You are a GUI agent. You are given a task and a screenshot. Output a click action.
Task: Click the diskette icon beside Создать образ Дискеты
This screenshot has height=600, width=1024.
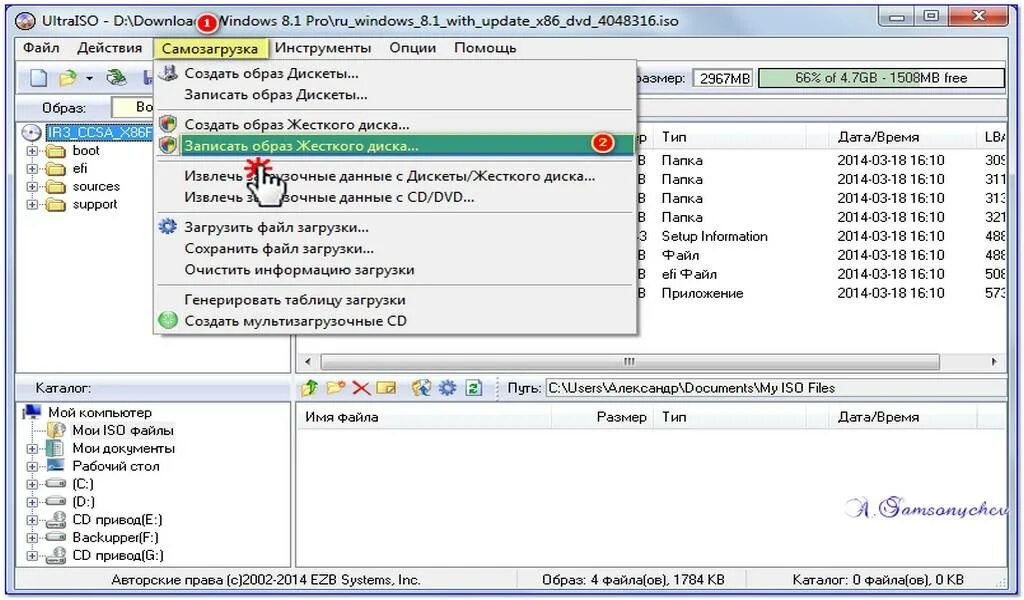point(168,73)
